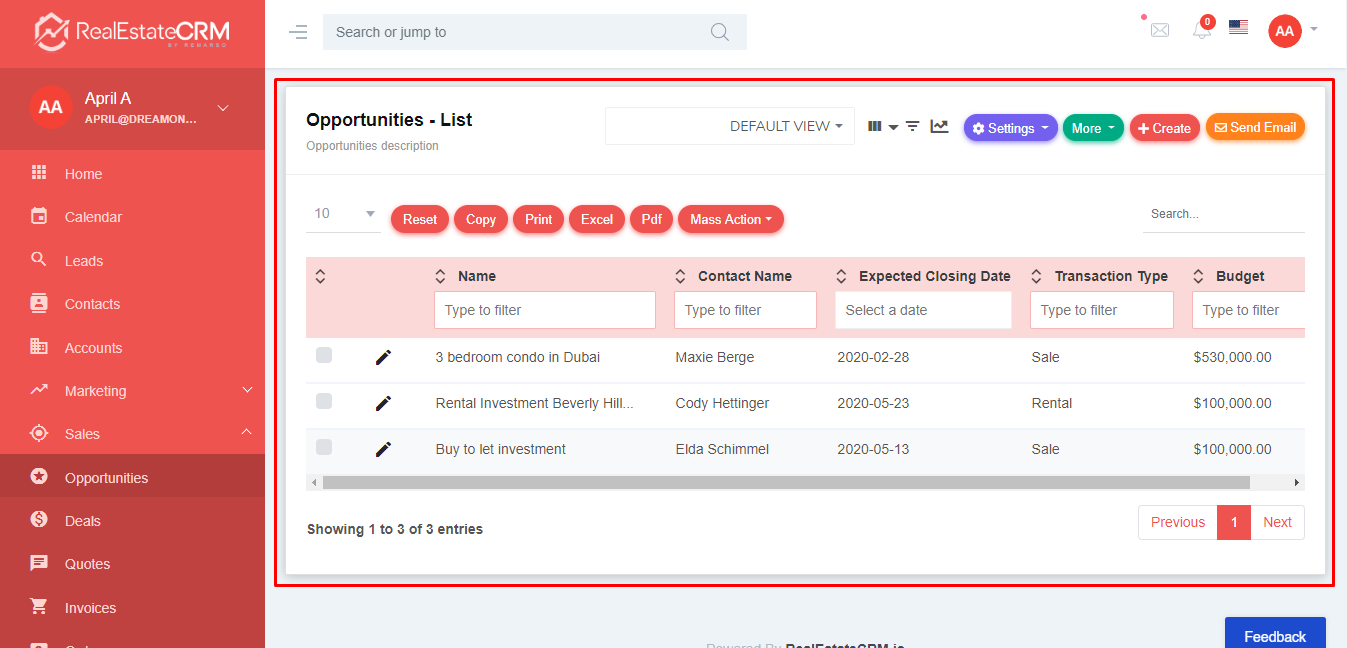Tick the Buy to let investment checkbox
This screenshot has width=1347, height=648.
324,447
